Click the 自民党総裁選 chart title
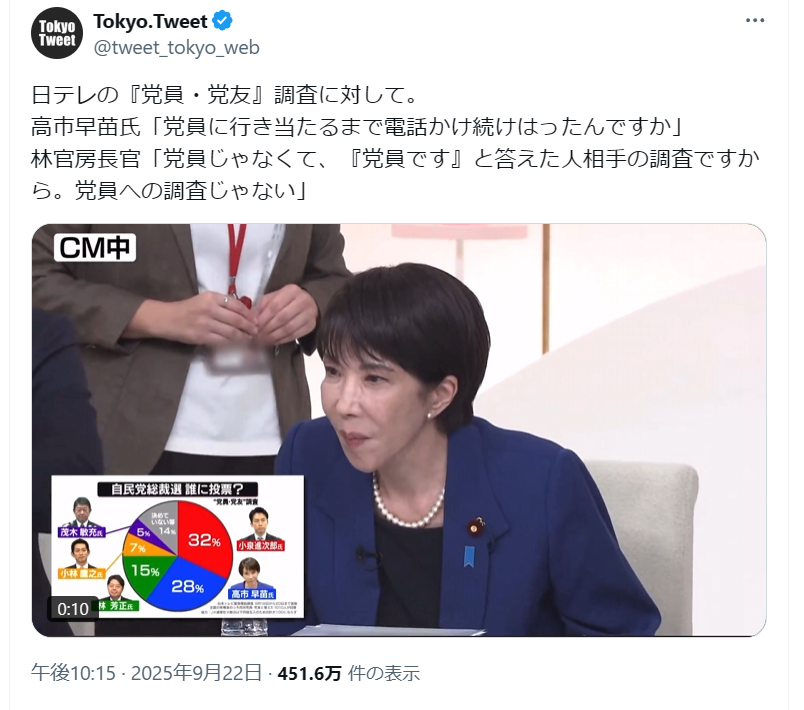Viewport: 804px width, 710px height. 177,489
